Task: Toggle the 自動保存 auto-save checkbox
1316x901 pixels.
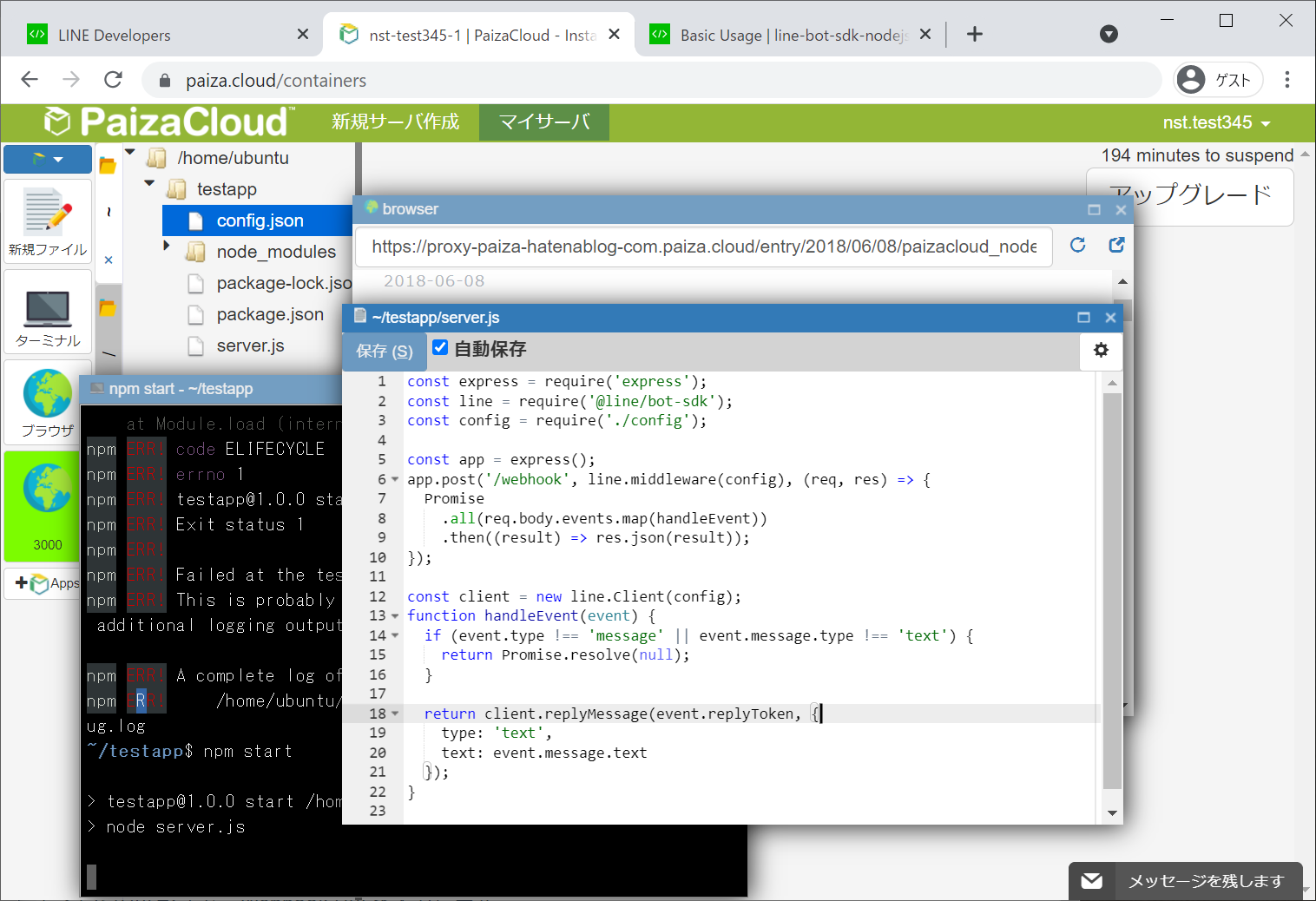Action: click(440, 347)
